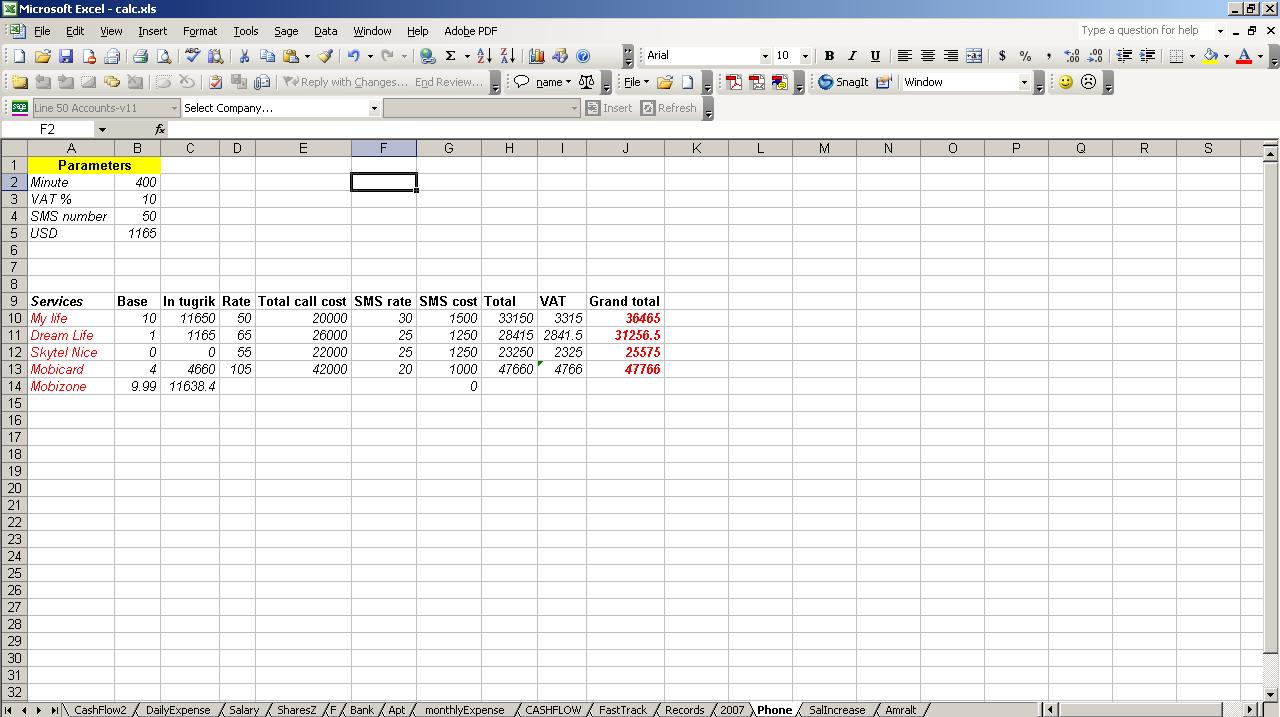The width and height of the screenshot is (1280, 717).
Task: Cut selection with the scissors icon
Action: coord(243,56)
